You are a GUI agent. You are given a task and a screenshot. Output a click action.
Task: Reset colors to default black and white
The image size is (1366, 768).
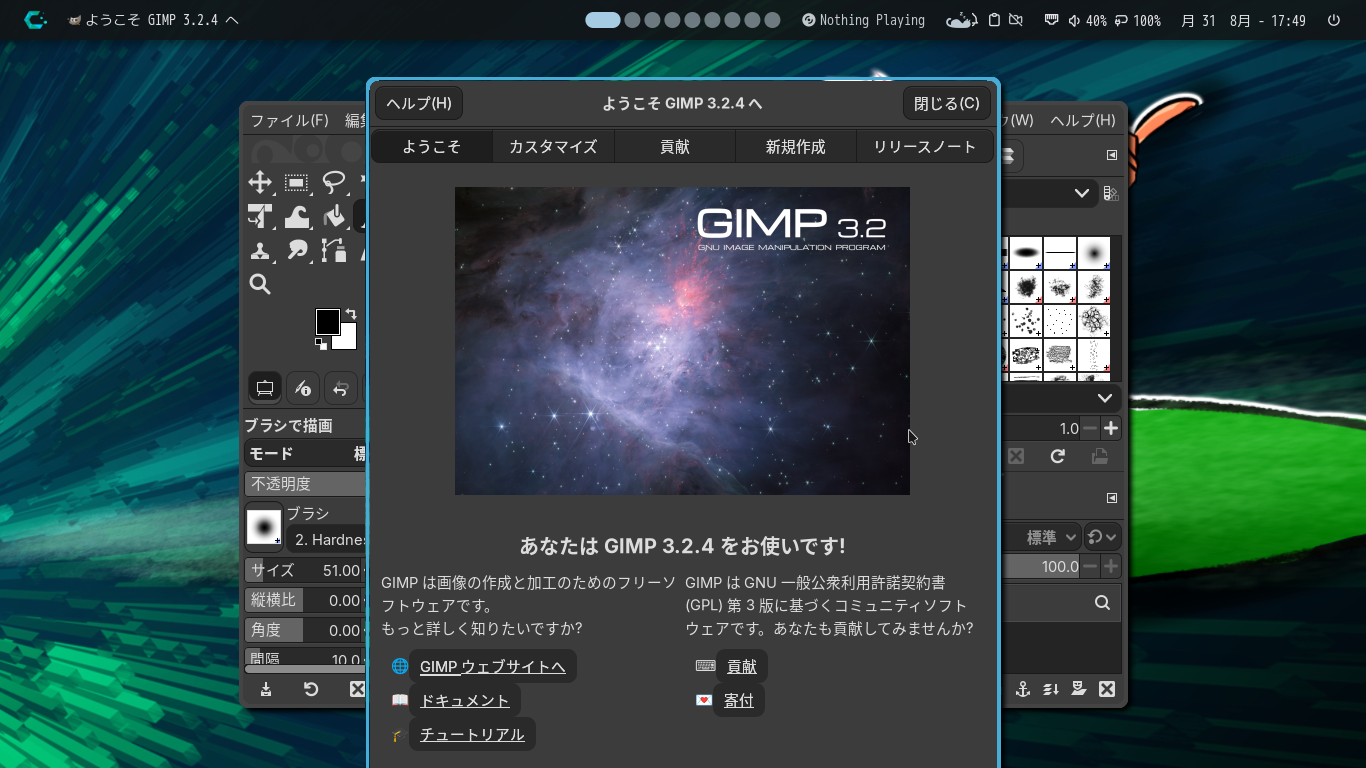321,344
